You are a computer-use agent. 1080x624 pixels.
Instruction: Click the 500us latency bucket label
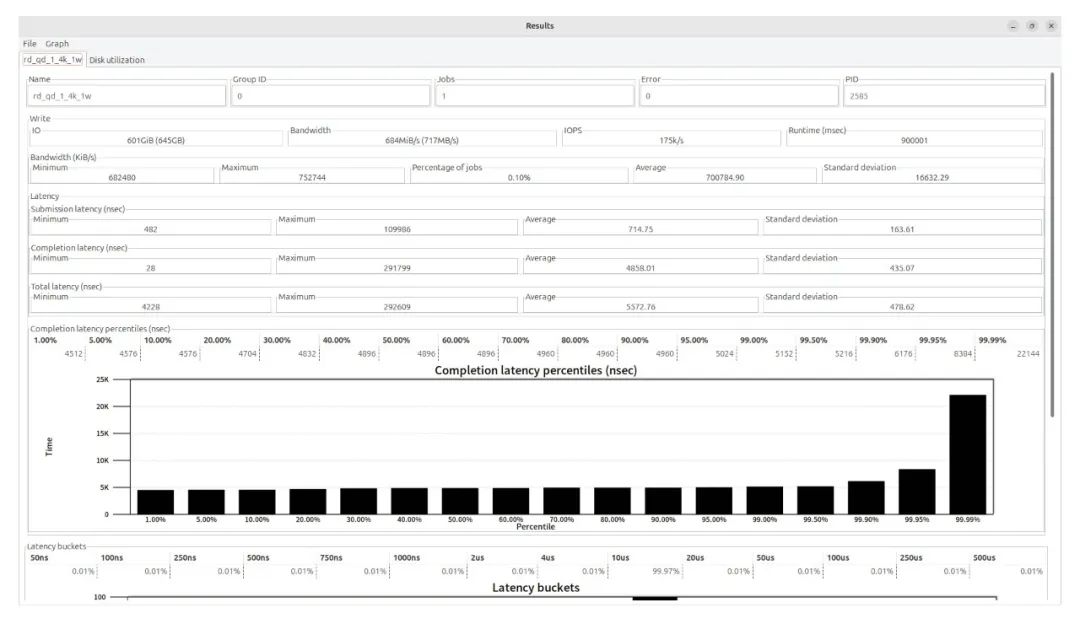984,558
